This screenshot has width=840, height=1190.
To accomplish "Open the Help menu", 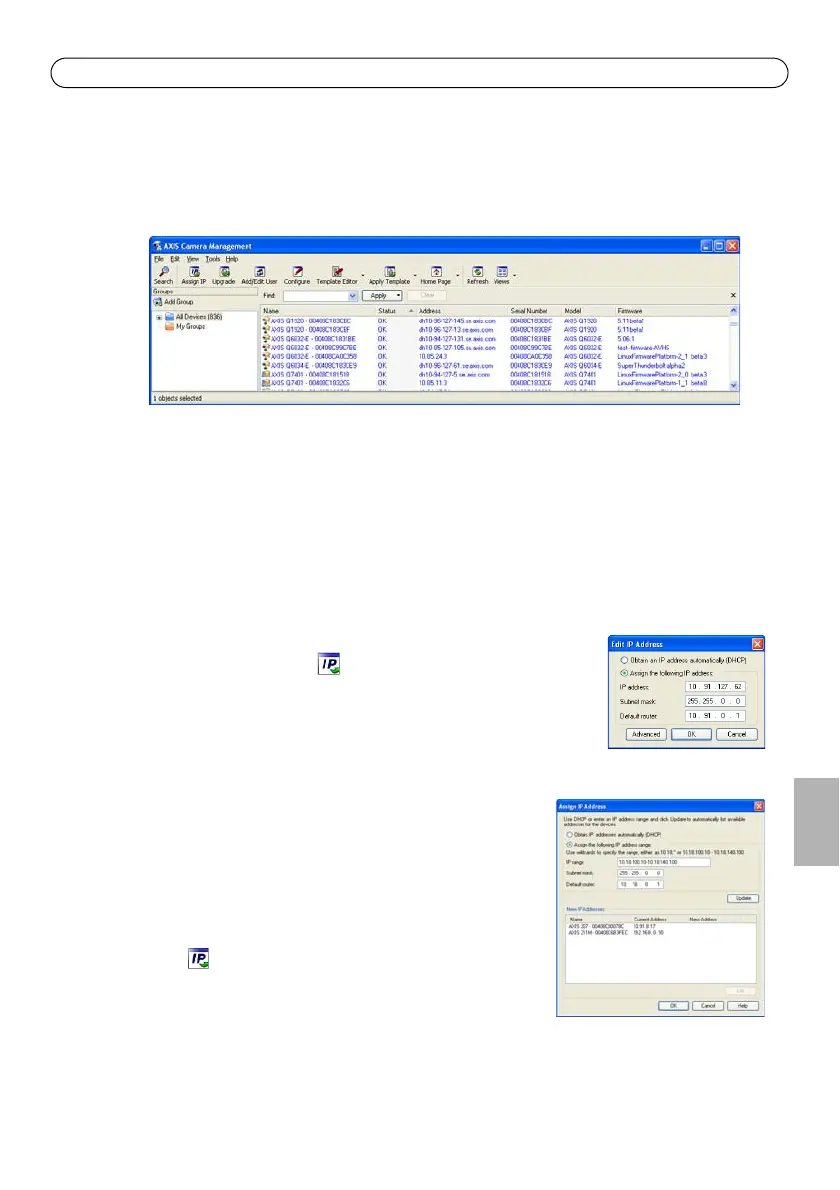I will [231, 260].
